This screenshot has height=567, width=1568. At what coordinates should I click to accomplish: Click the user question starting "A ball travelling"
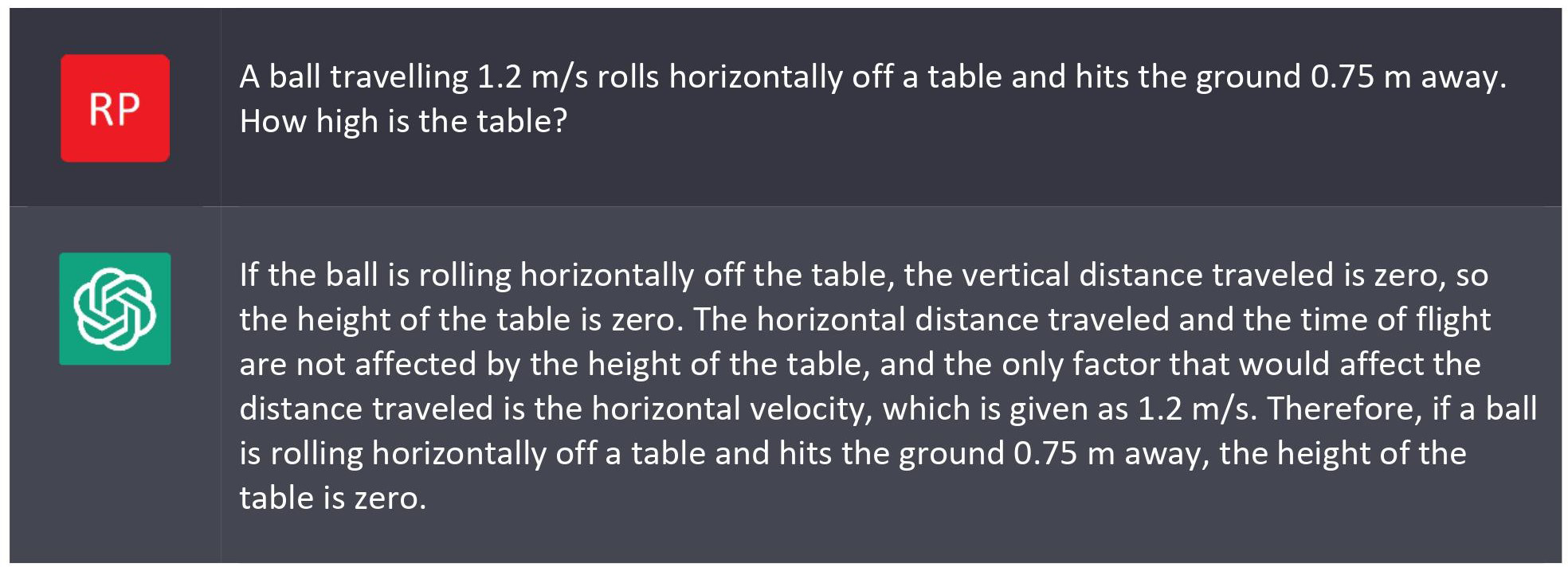tap(873, 99)
